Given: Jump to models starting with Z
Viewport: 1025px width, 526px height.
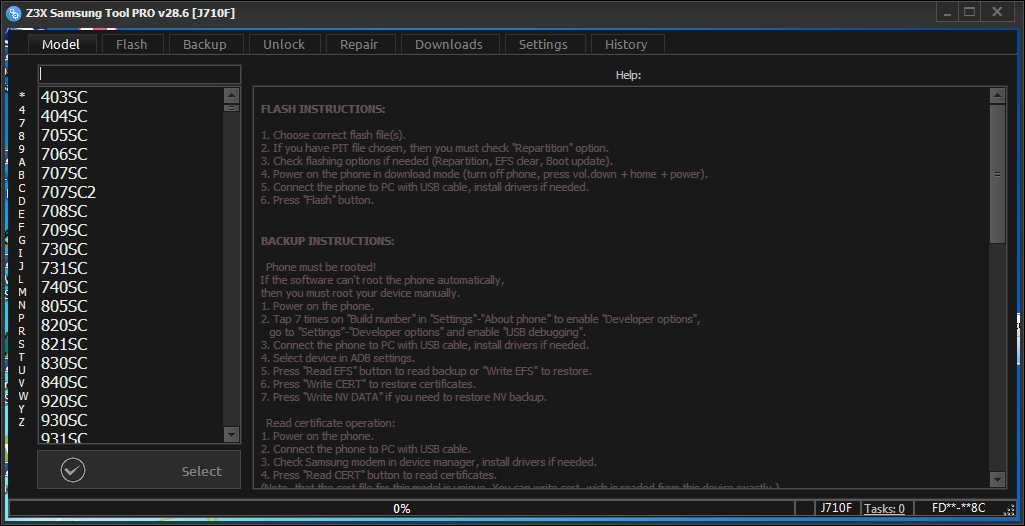Looking at the screenshot, I should coord(22,422).
